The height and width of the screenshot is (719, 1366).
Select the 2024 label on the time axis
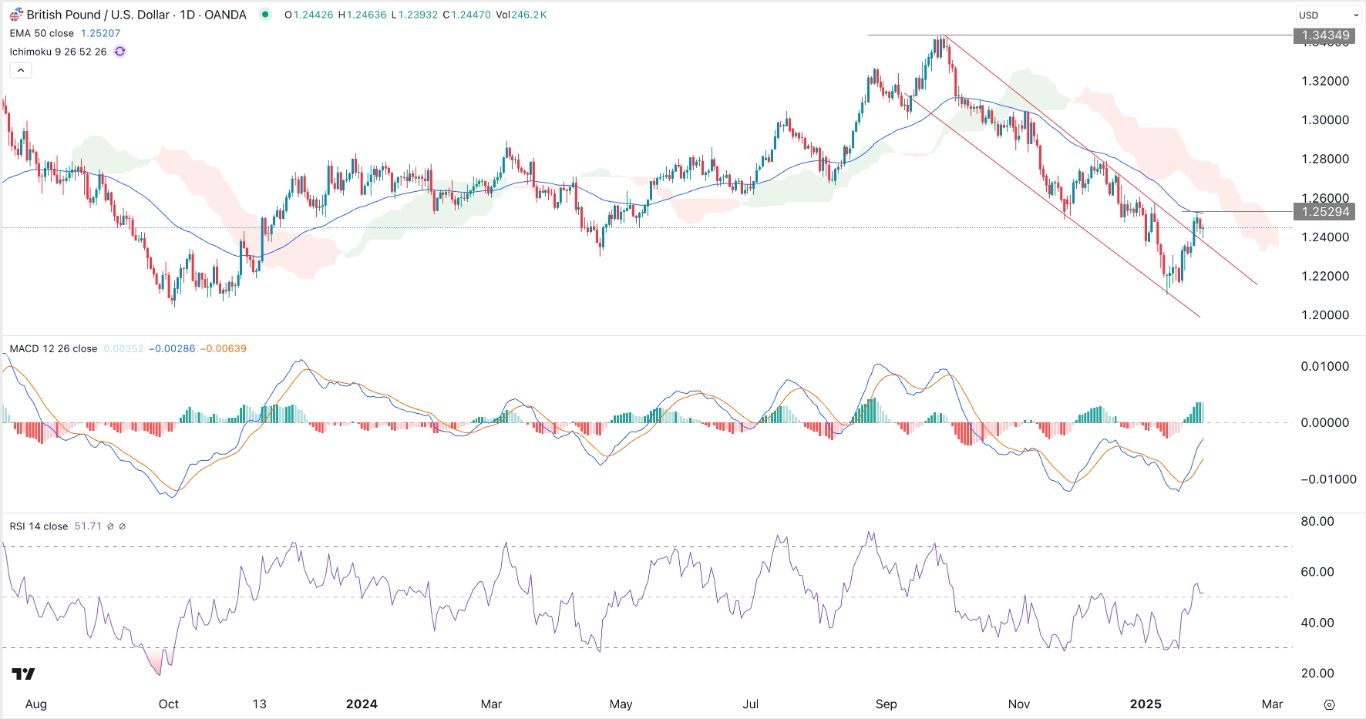tap(361, 704)
